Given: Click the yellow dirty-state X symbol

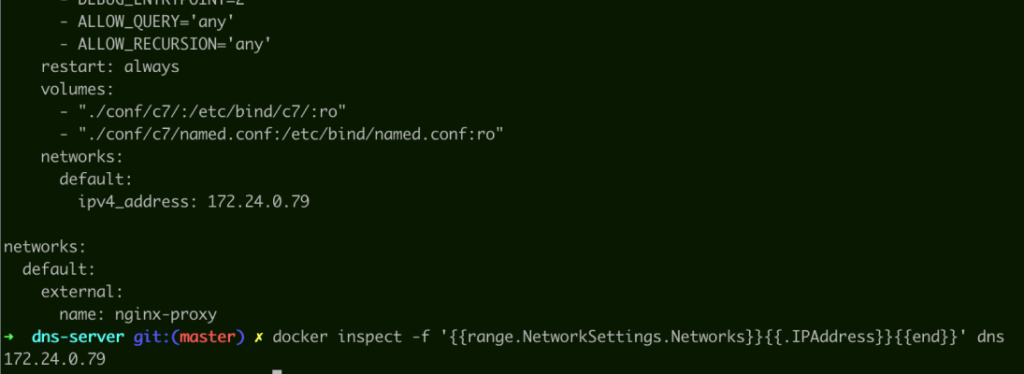Looking at the screenshot, I should 259,337.
